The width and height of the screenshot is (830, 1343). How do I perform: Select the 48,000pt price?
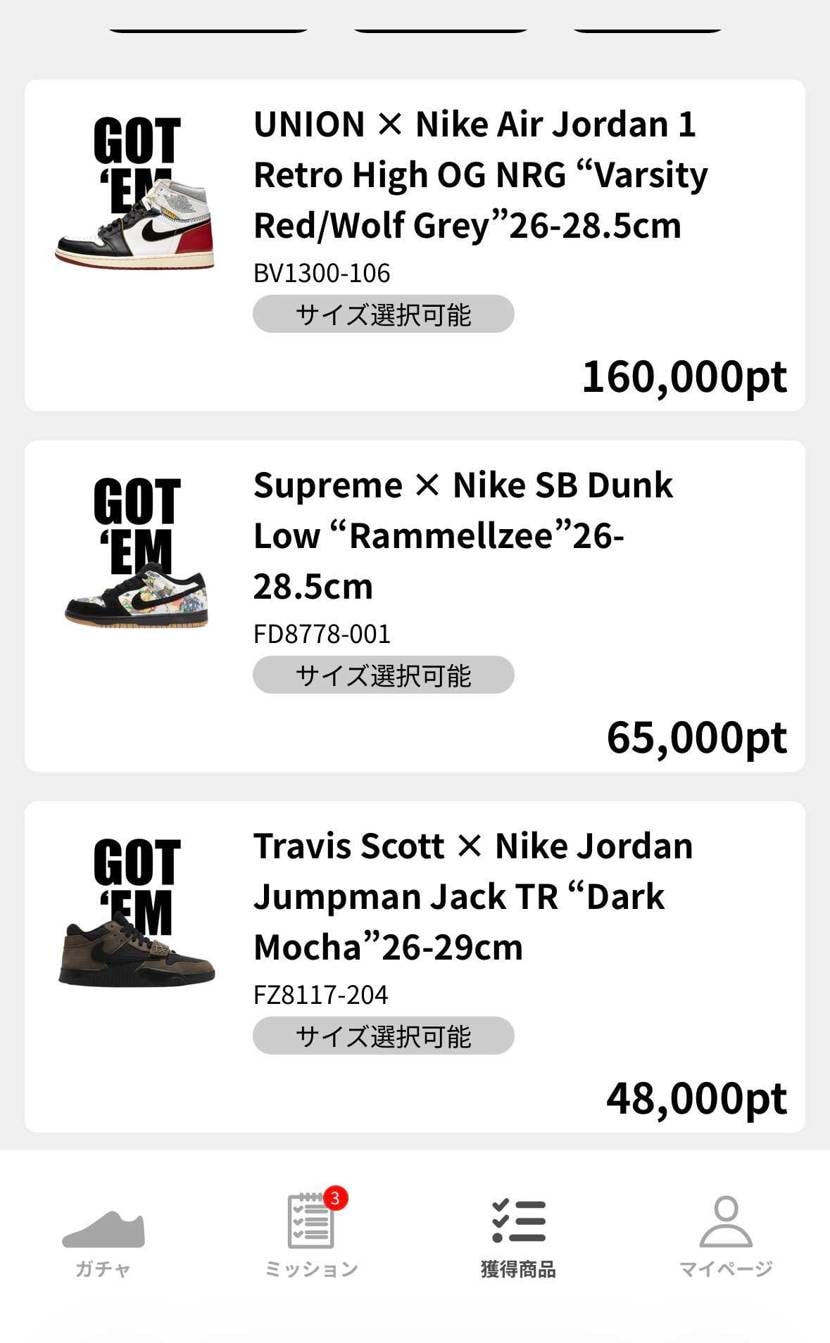697,1099
